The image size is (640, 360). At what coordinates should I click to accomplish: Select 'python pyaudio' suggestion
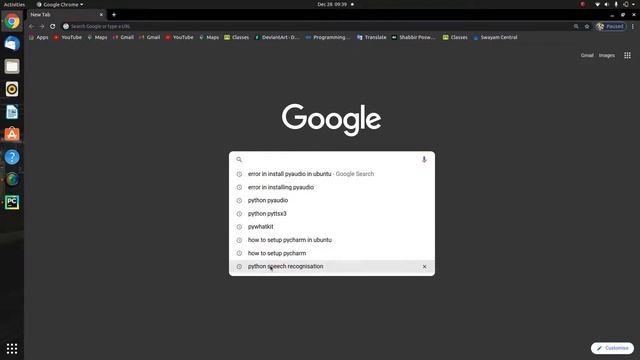click(331, 200)
